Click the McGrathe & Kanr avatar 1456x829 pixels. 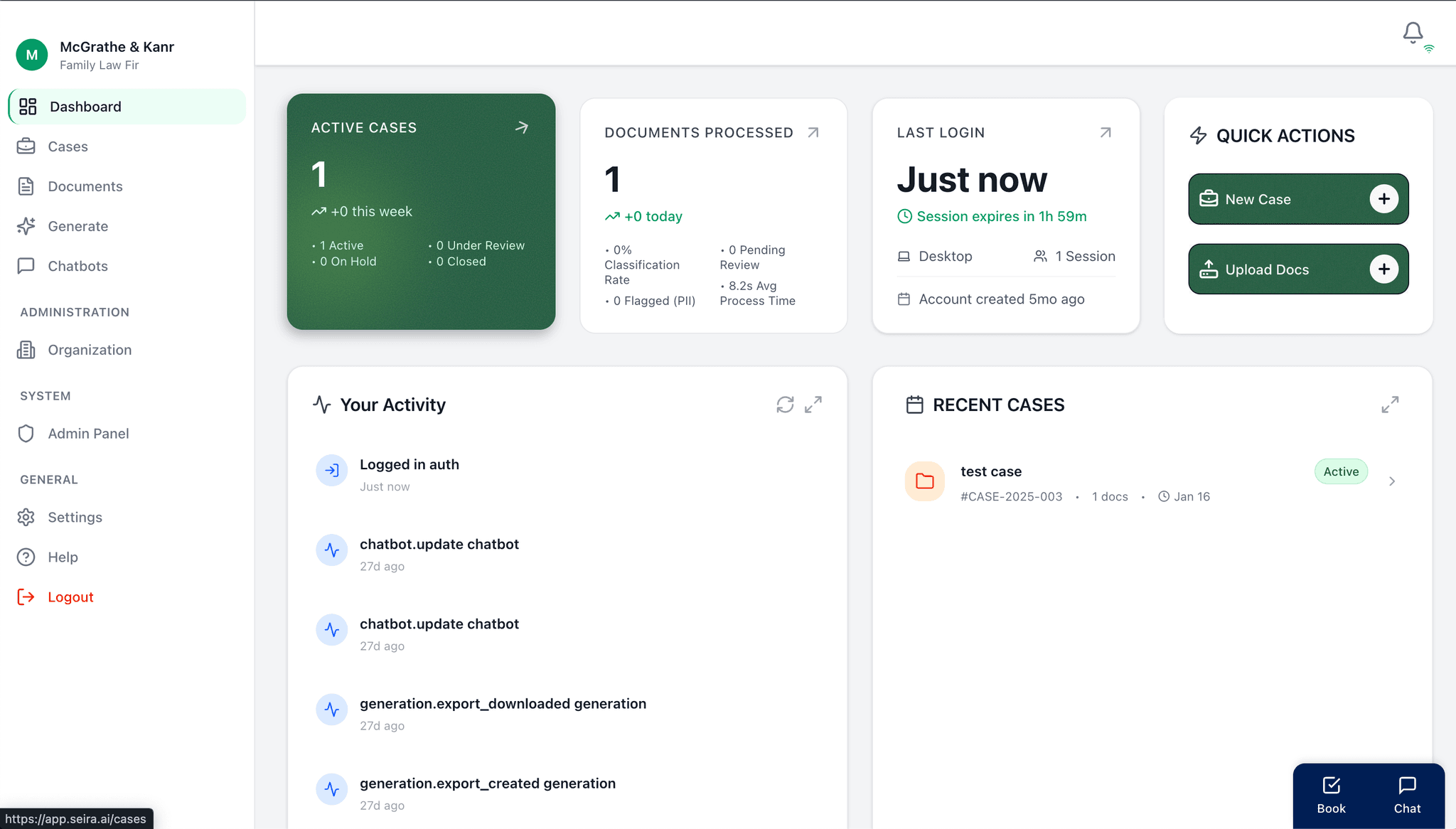click(32, 55)
